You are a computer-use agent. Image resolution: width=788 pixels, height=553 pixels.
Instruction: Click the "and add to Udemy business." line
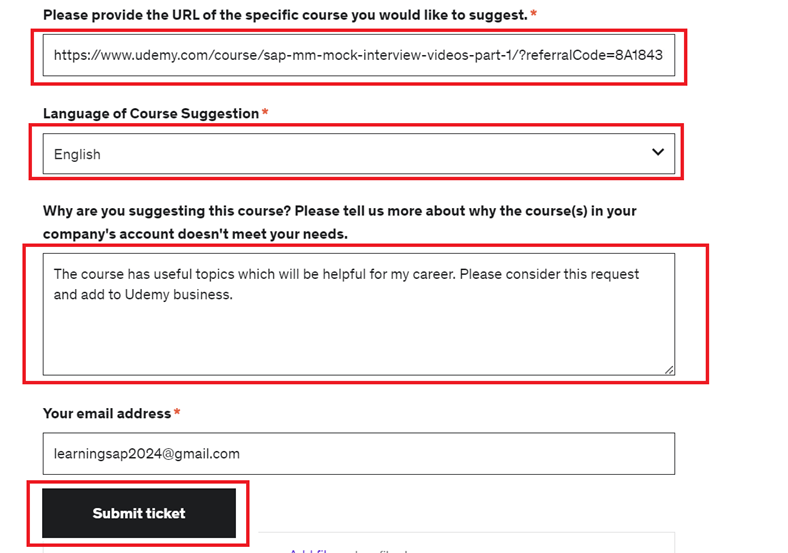[143, 295]
